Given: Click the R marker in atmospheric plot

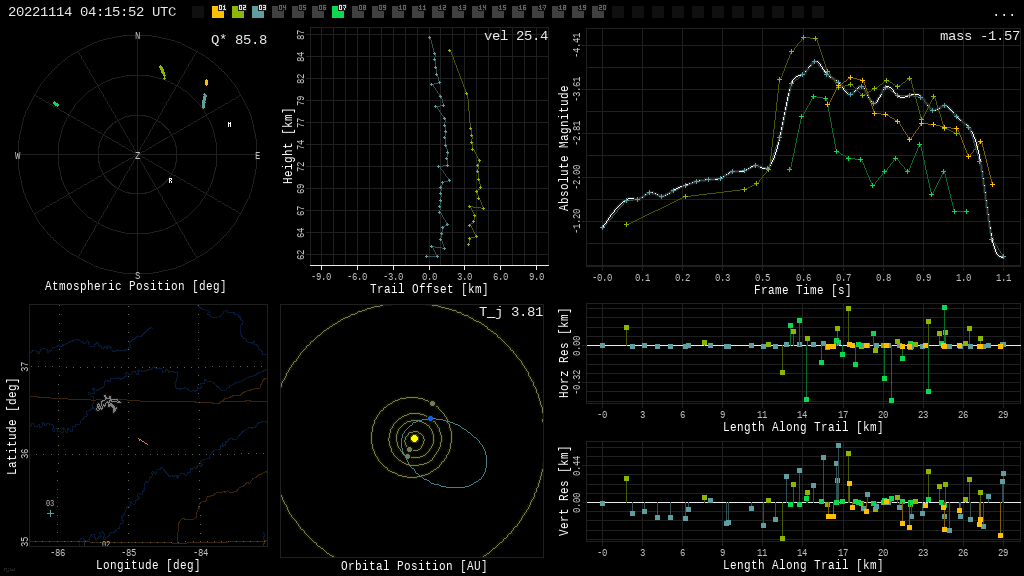Looking at the screenshot, I should (x=170, y=181).
